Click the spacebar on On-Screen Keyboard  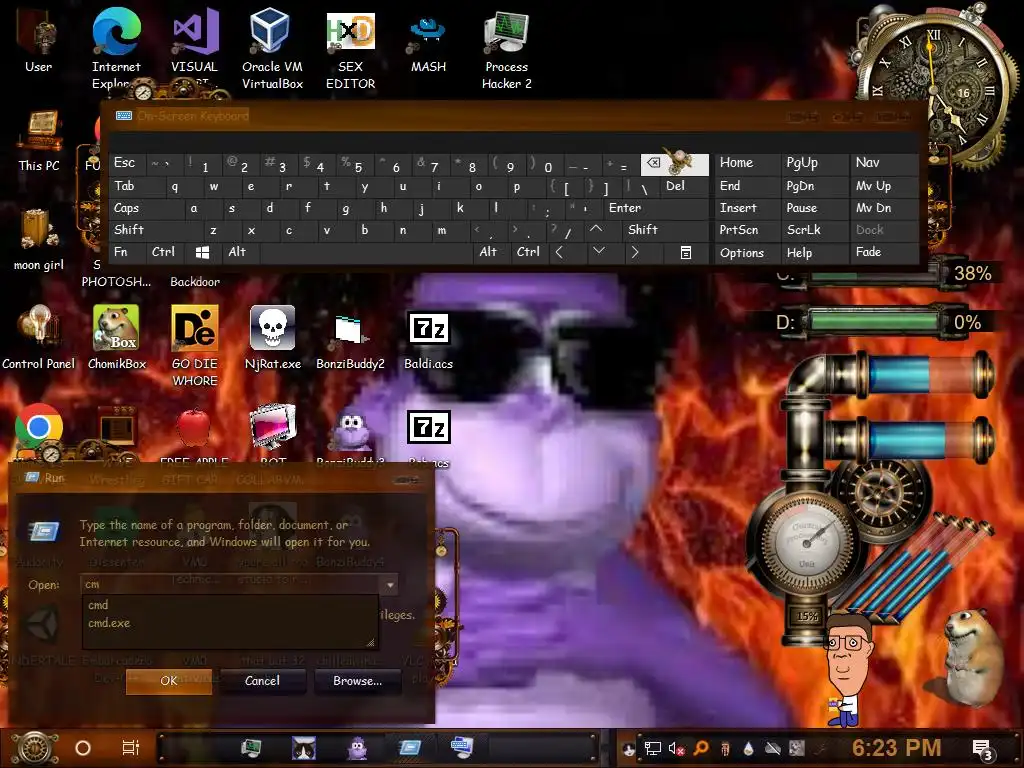pyautogui.click(x=366, y=253)
